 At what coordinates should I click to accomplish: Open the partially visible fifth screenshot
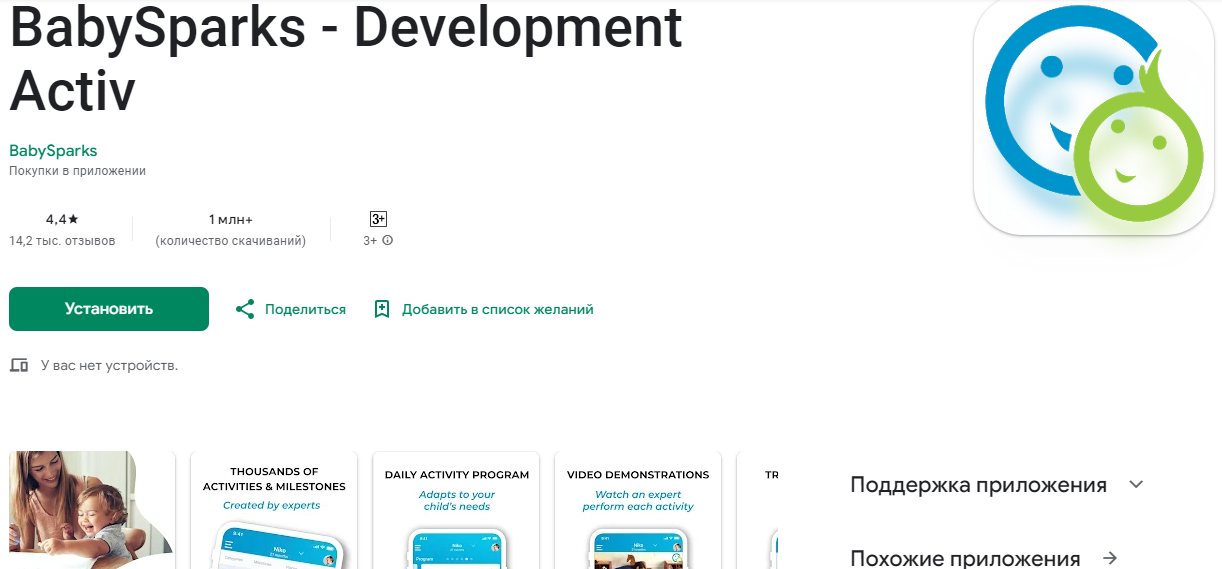(758, 510)
